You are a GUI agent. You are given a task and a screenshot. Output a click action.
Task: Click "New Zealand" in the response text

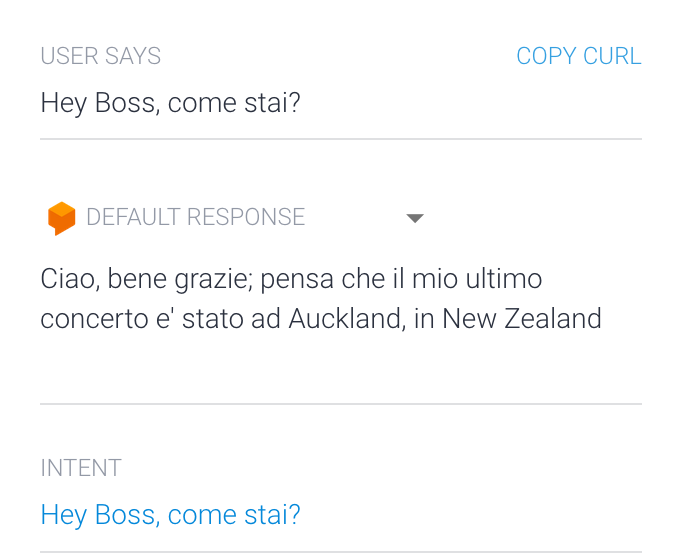pos(522,318)
